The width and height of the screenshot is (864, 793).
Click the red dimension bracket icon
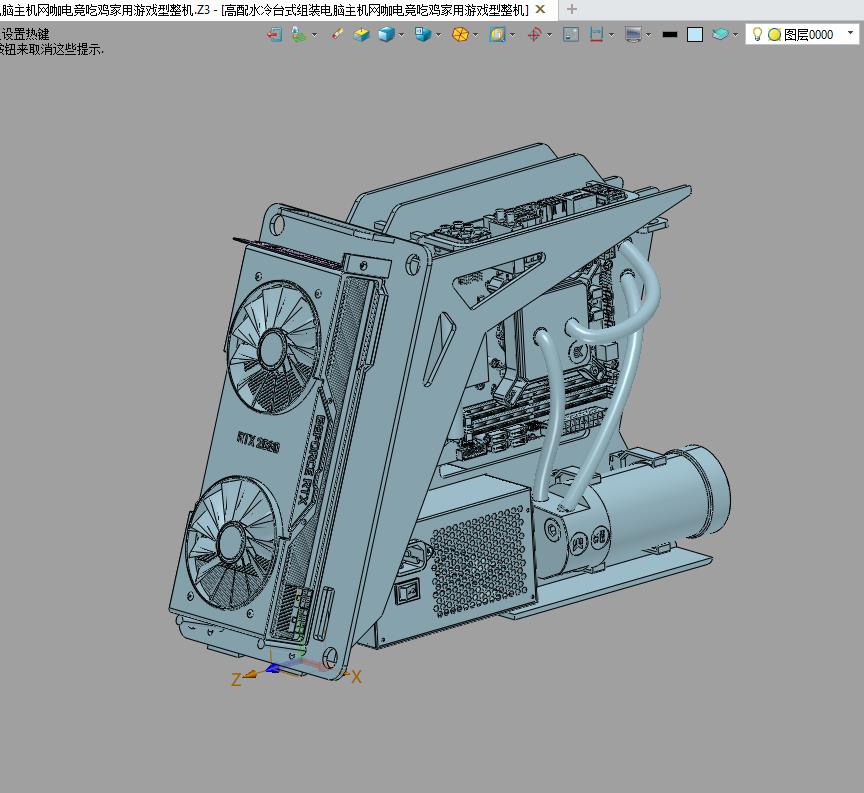click(x=596, y=34)
